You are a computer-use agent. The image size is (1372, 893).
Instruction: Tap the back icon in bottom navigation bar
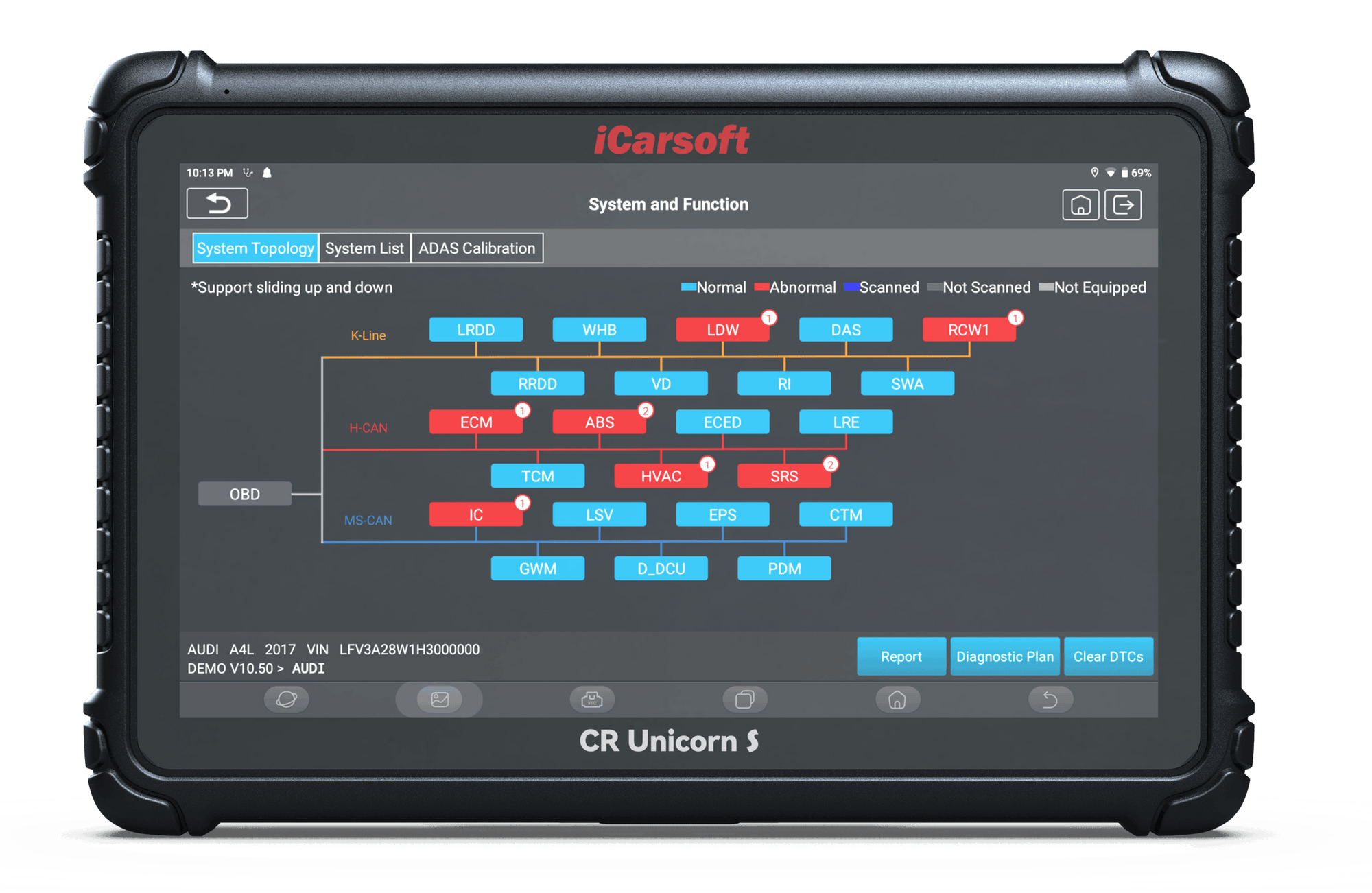coord(1050,700)
